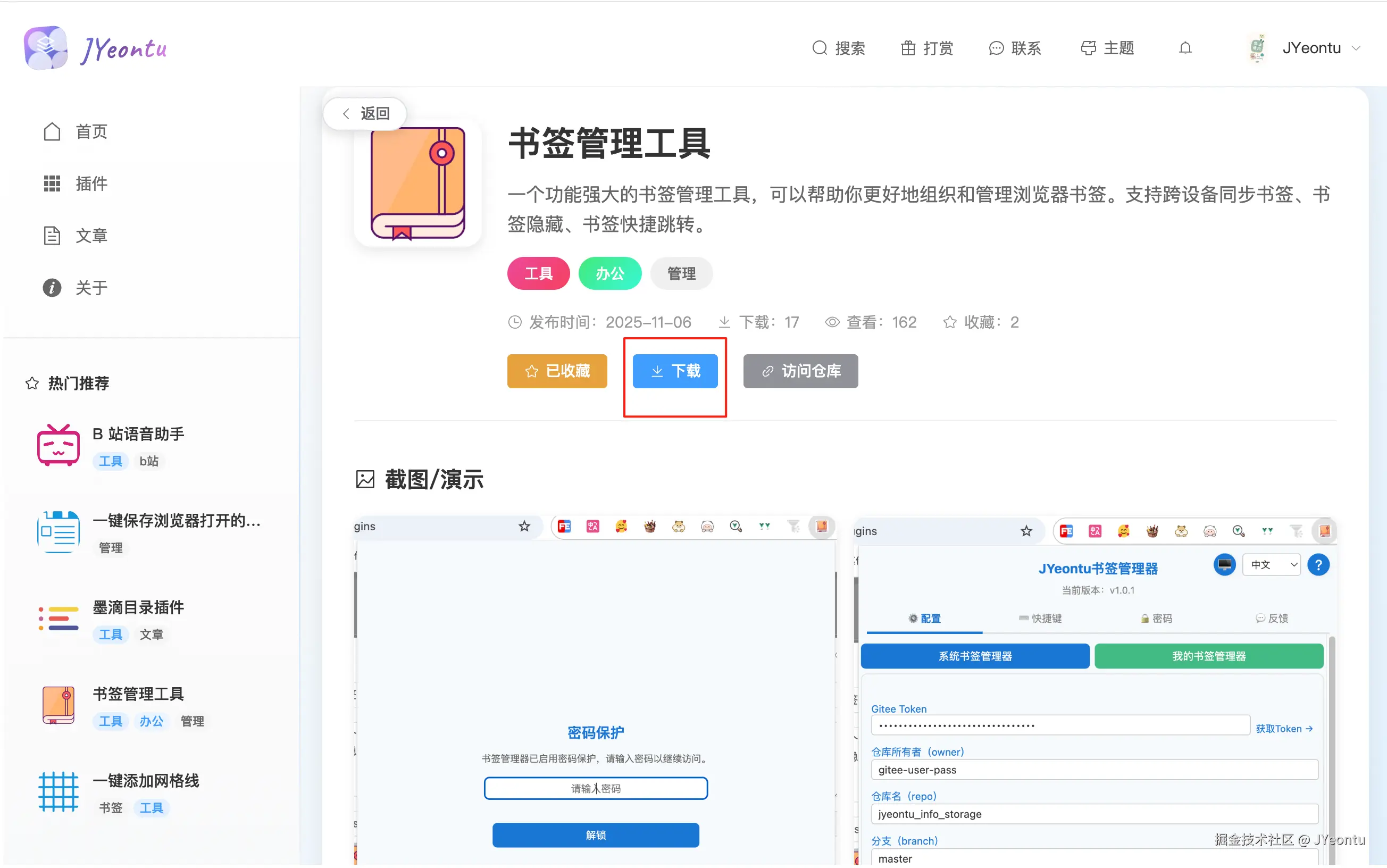Open the 墨滴目录插件 list icon
1387x868 pixels.
58,619
